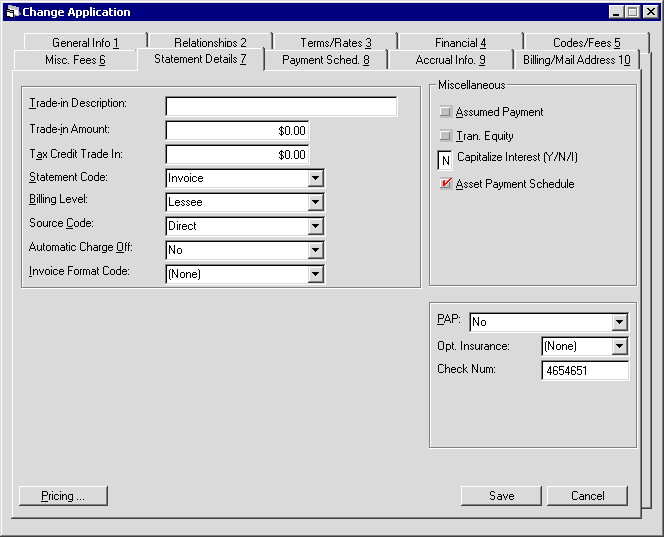Click the Automatic Charge Off label

tap(81, 247)
